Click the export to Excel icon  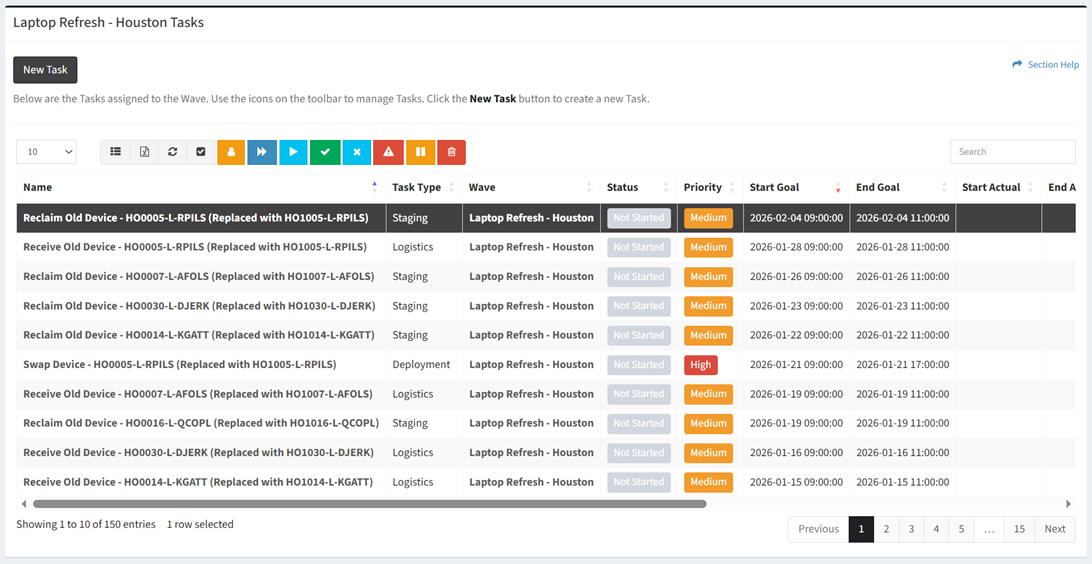coord(144,152)
